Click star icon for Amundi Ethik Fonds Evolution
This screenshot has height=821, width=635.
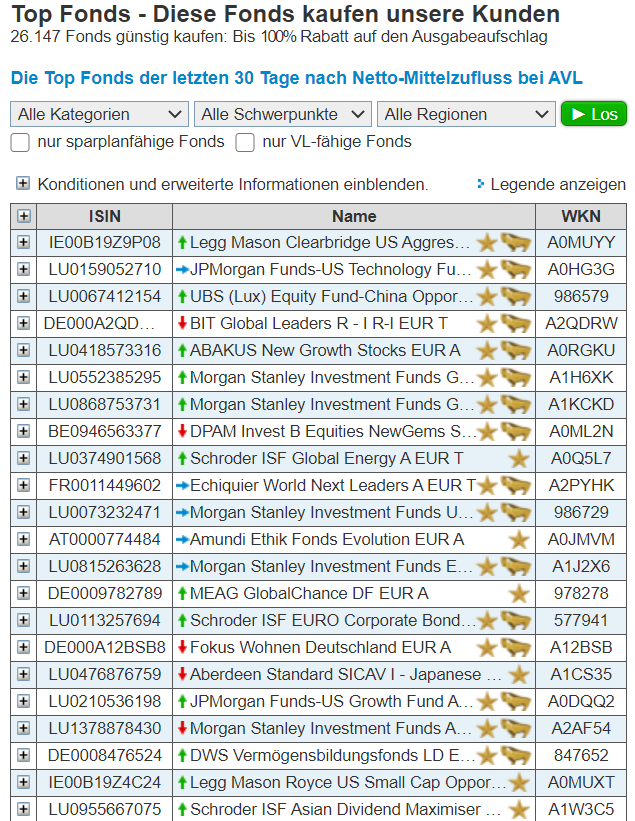(519, 539)
